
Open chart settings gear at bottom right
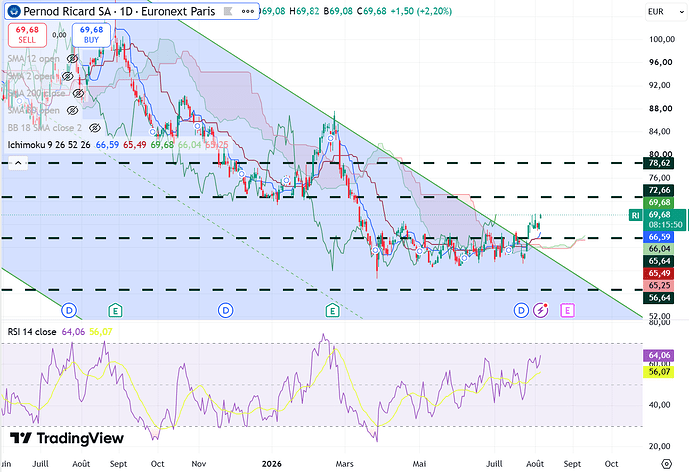pyautogui.click(x=667, y=464)
